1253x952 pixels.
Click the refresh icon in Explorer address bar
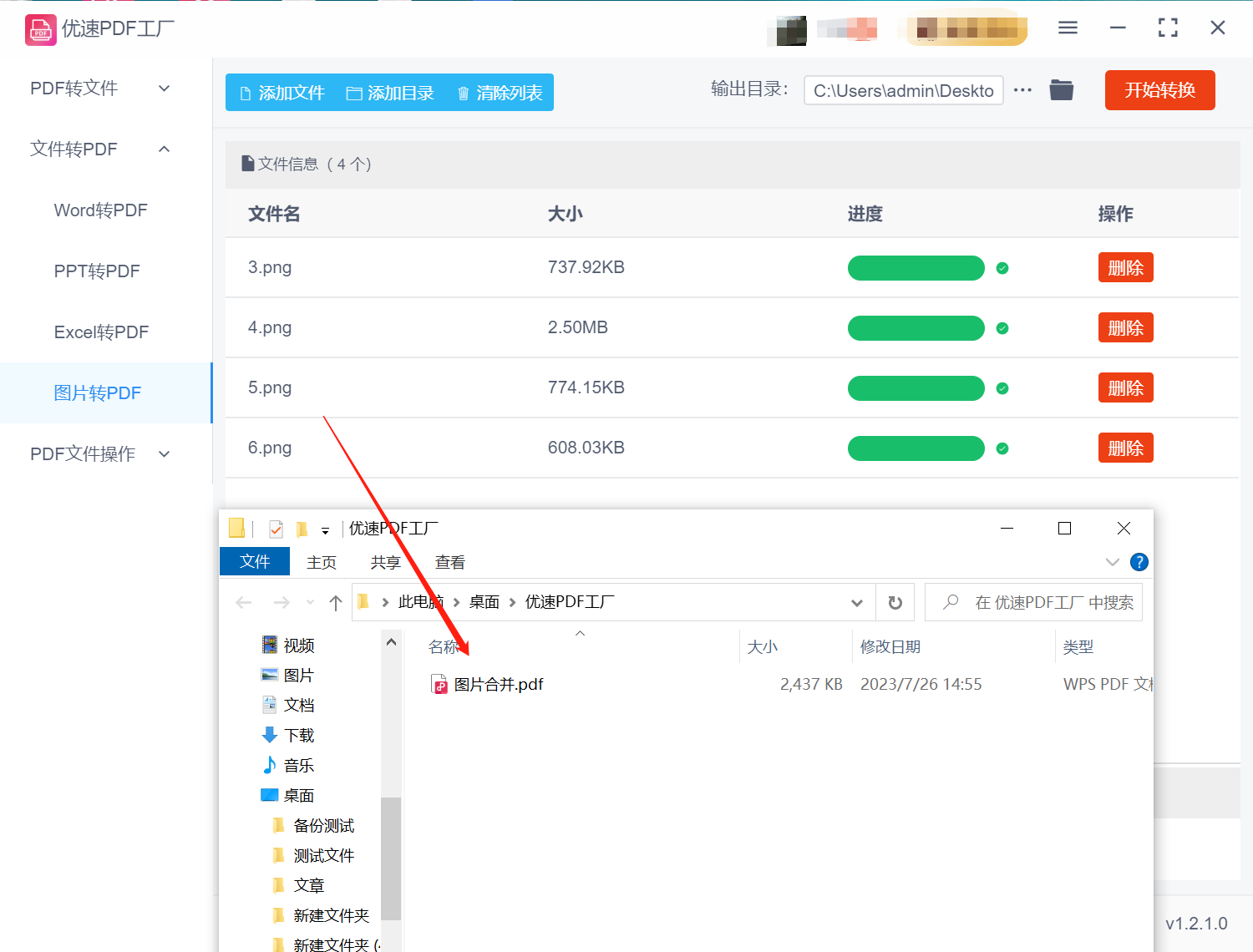[x=895, y=601]
